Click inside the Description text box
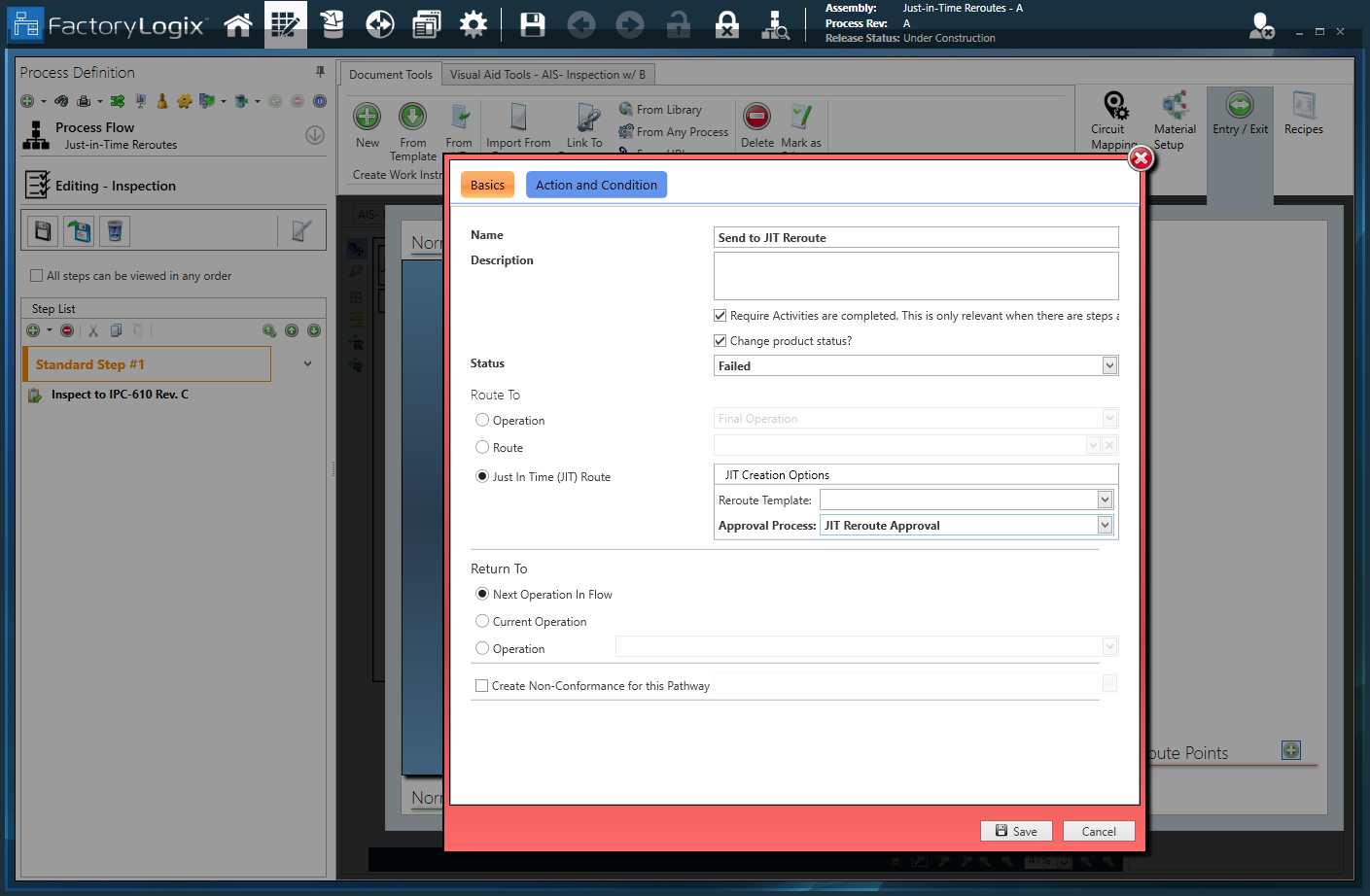The width and height of the screenshot is (1370, 896). (x=915, y=276)
